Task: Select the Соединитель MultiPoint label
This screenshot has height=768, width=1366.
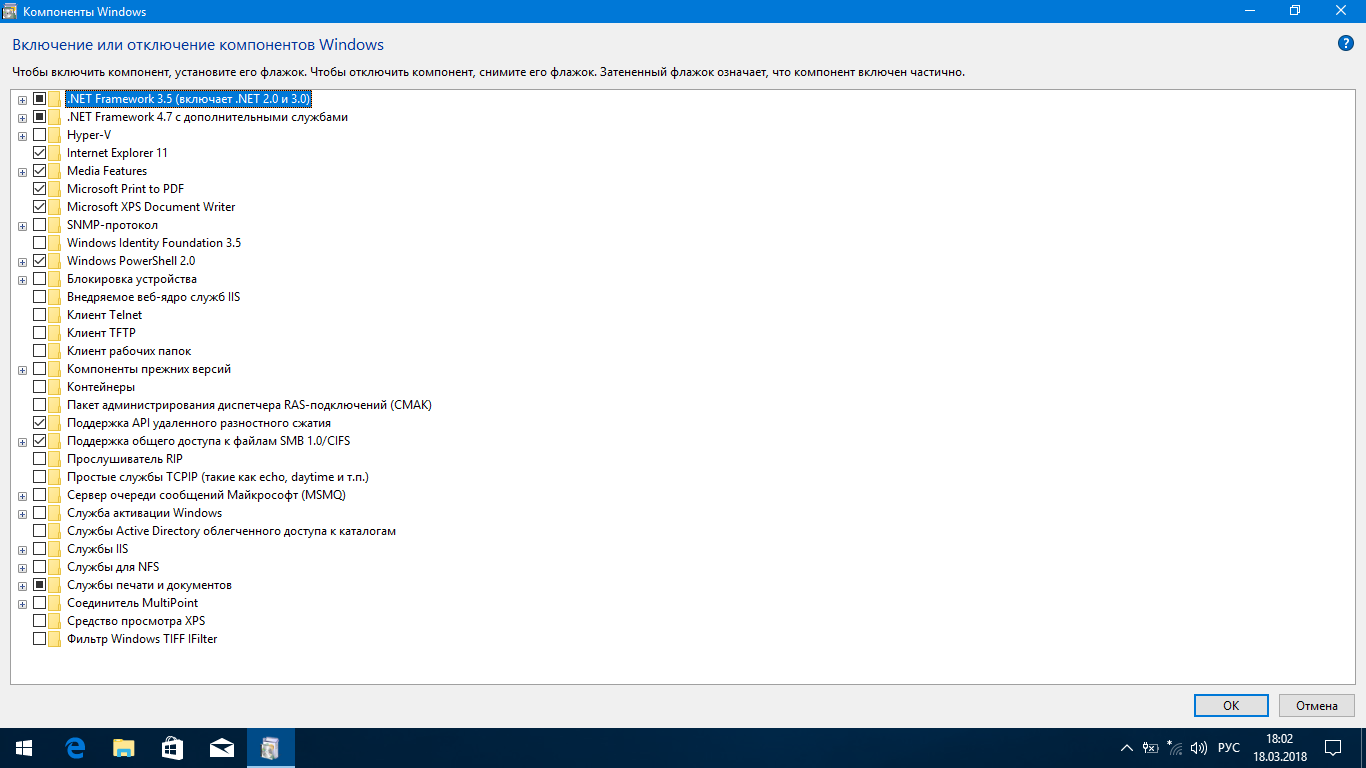Action: (x=132, y=603)
